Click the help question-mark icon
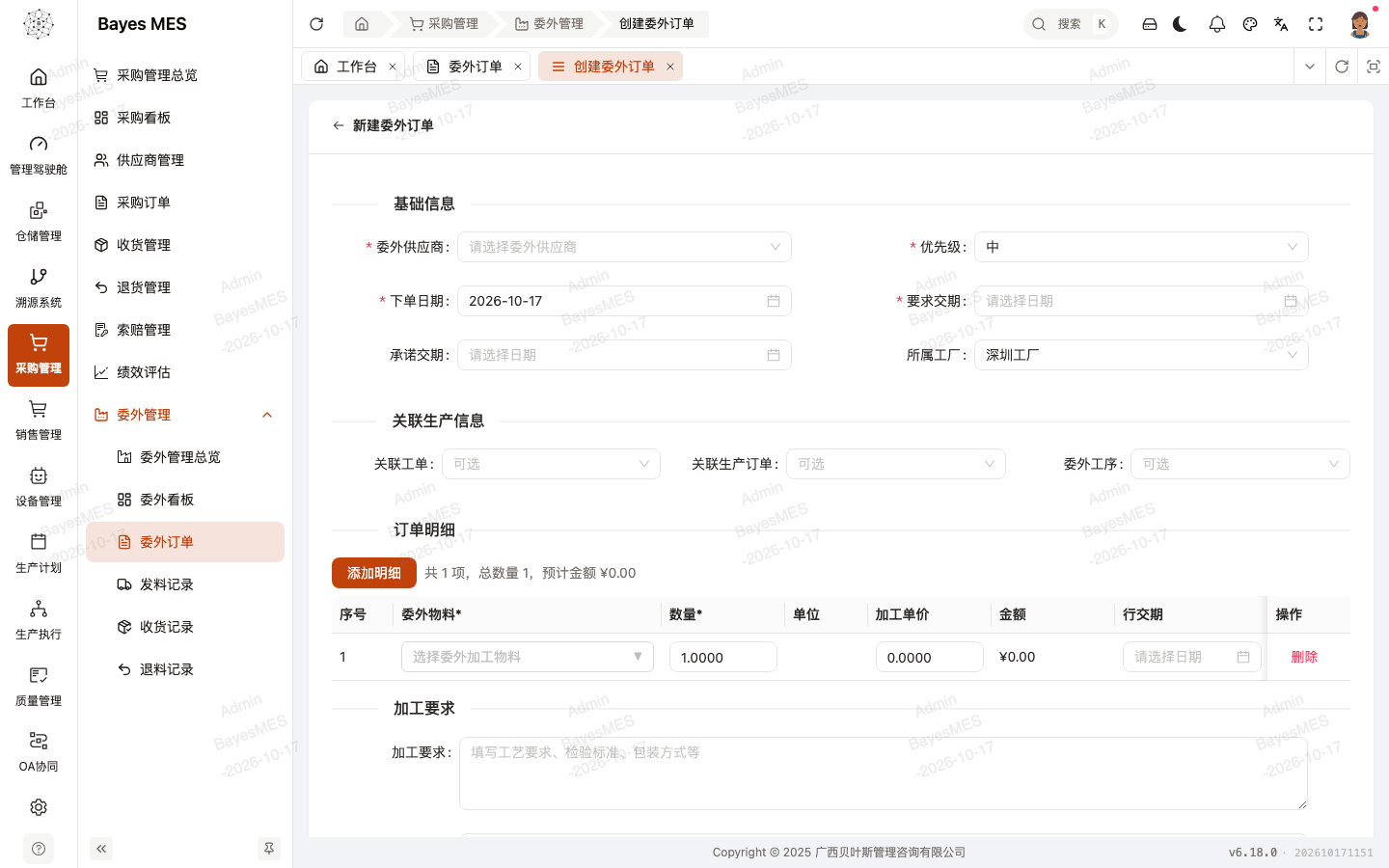Screen dimensions: 1389x868 [x=39, y=849]
